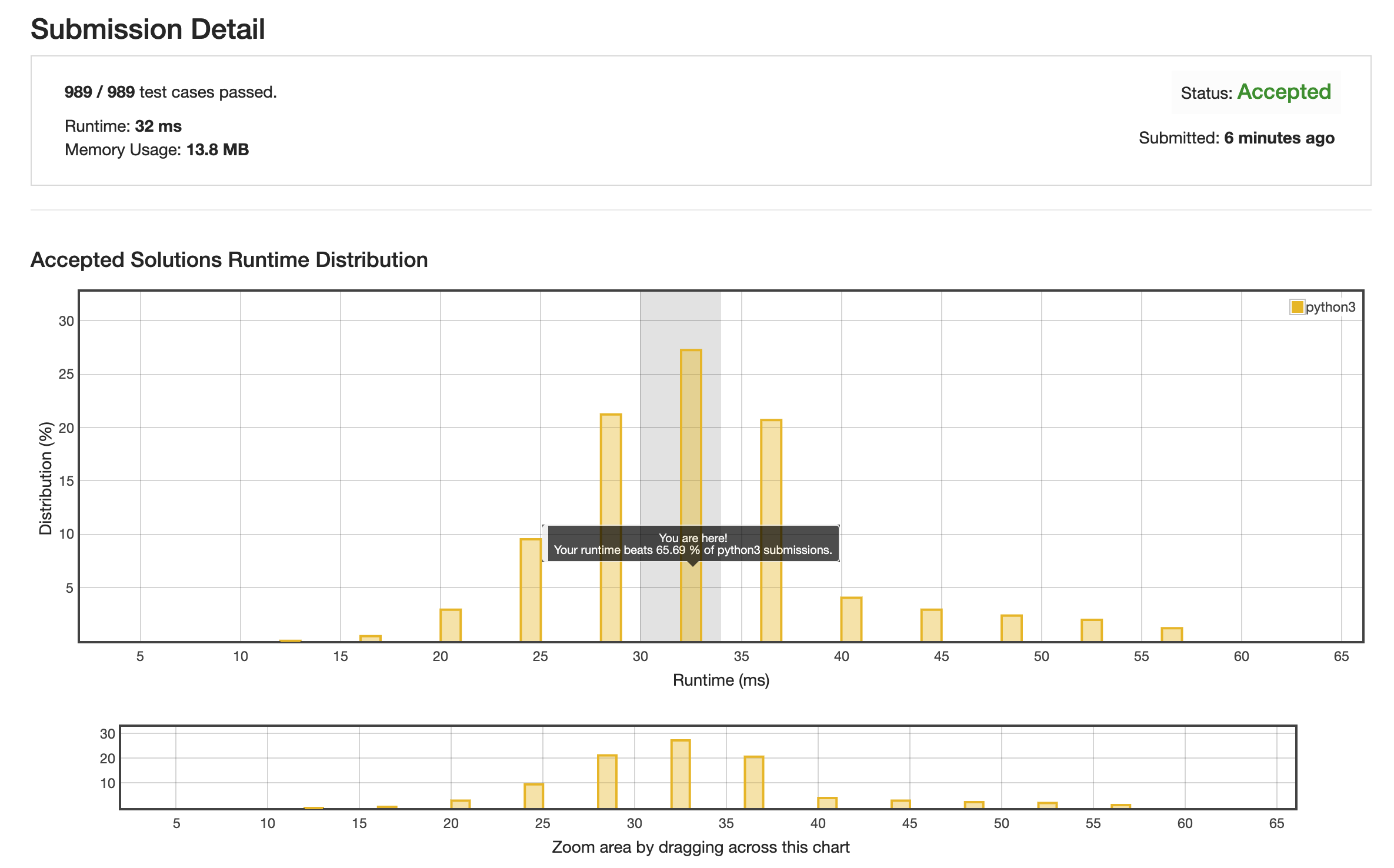1394x868 pixels.
Task: Click the Submission Detail heading
Action: coord(148,29)
